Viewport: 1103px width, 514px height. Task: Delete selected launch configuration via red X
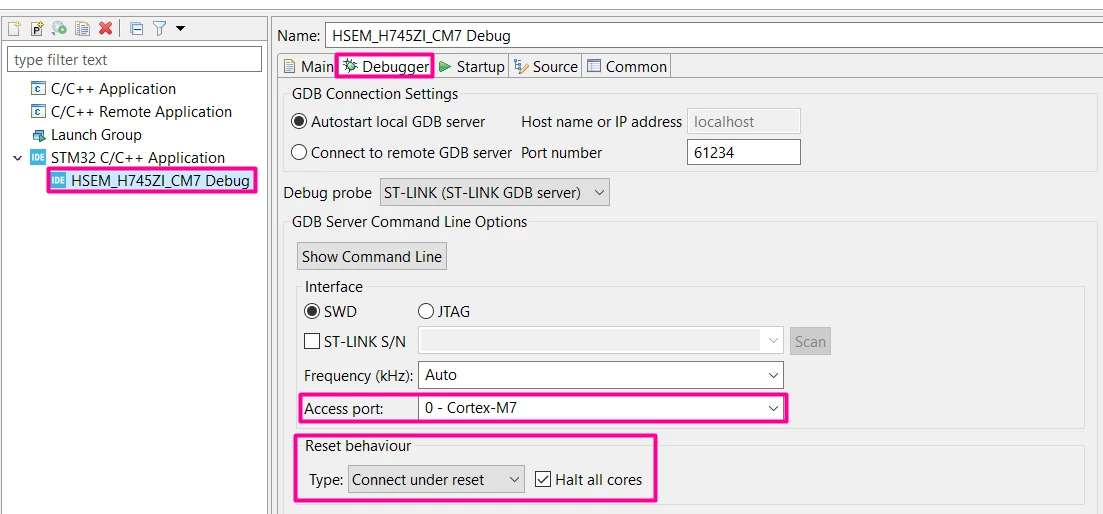(x=106, y=29)
